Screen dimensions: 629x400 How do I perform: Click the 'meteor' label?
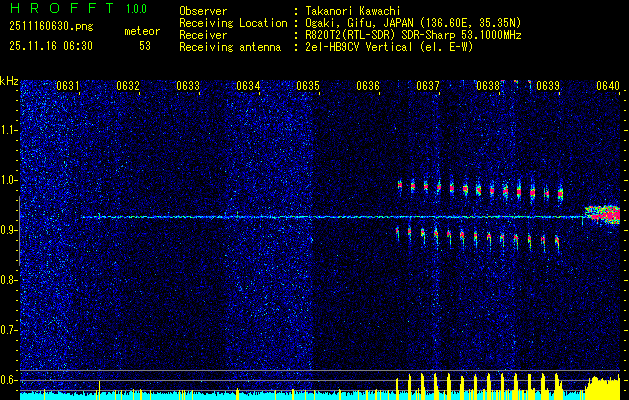click(142, 31)
